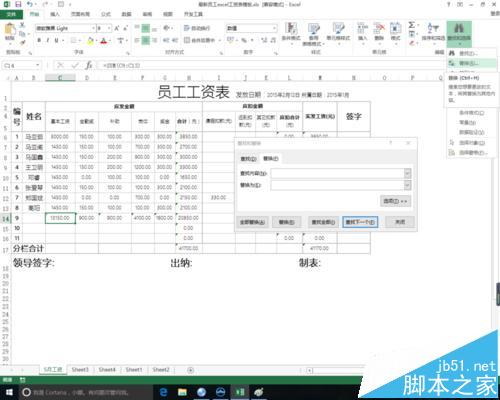Click the Close button in dialog
Viewport: 500px width, 400px height.
[400, 222]
